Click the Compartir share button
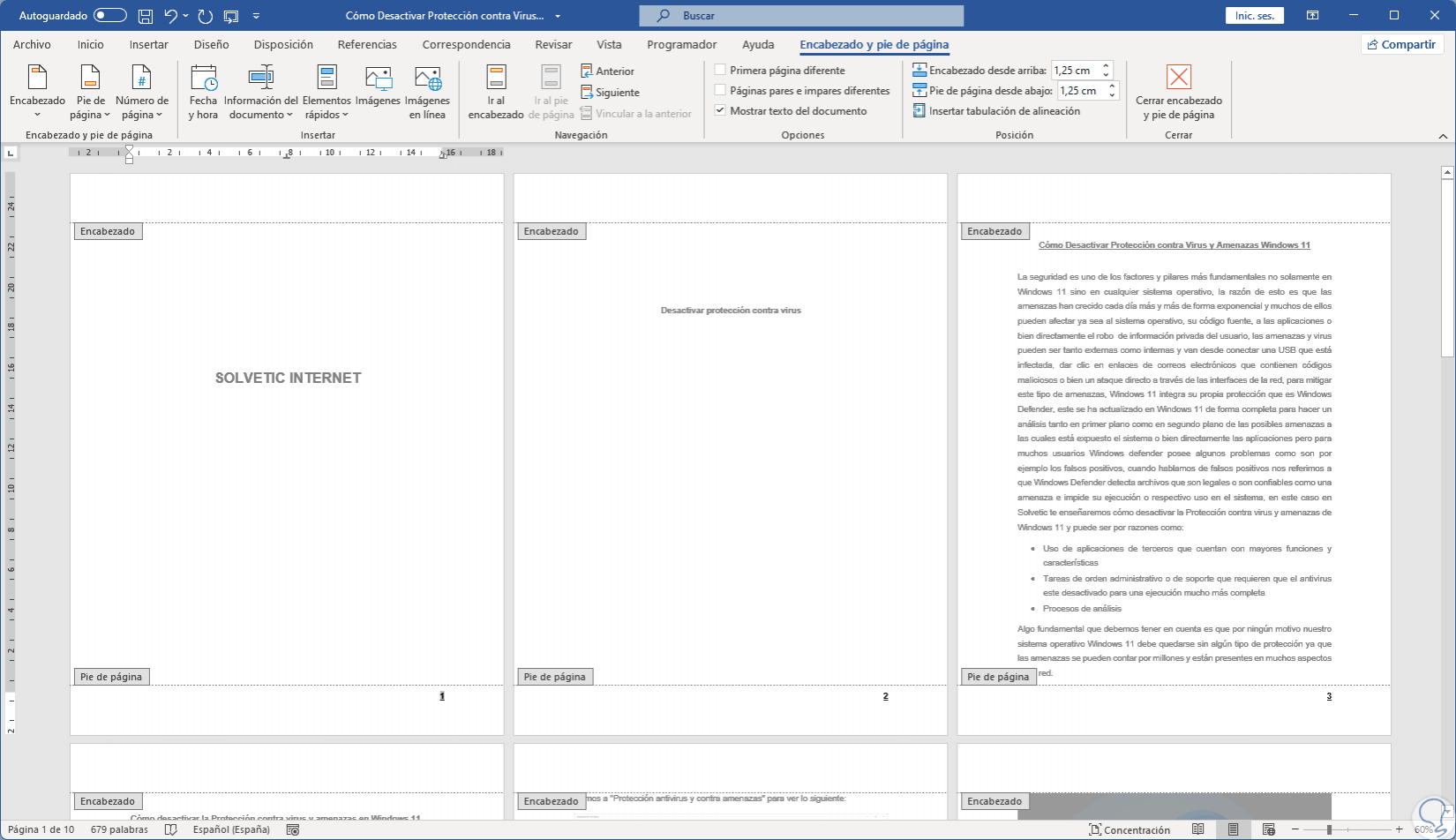1456x840 pixels. [1402, 44]
